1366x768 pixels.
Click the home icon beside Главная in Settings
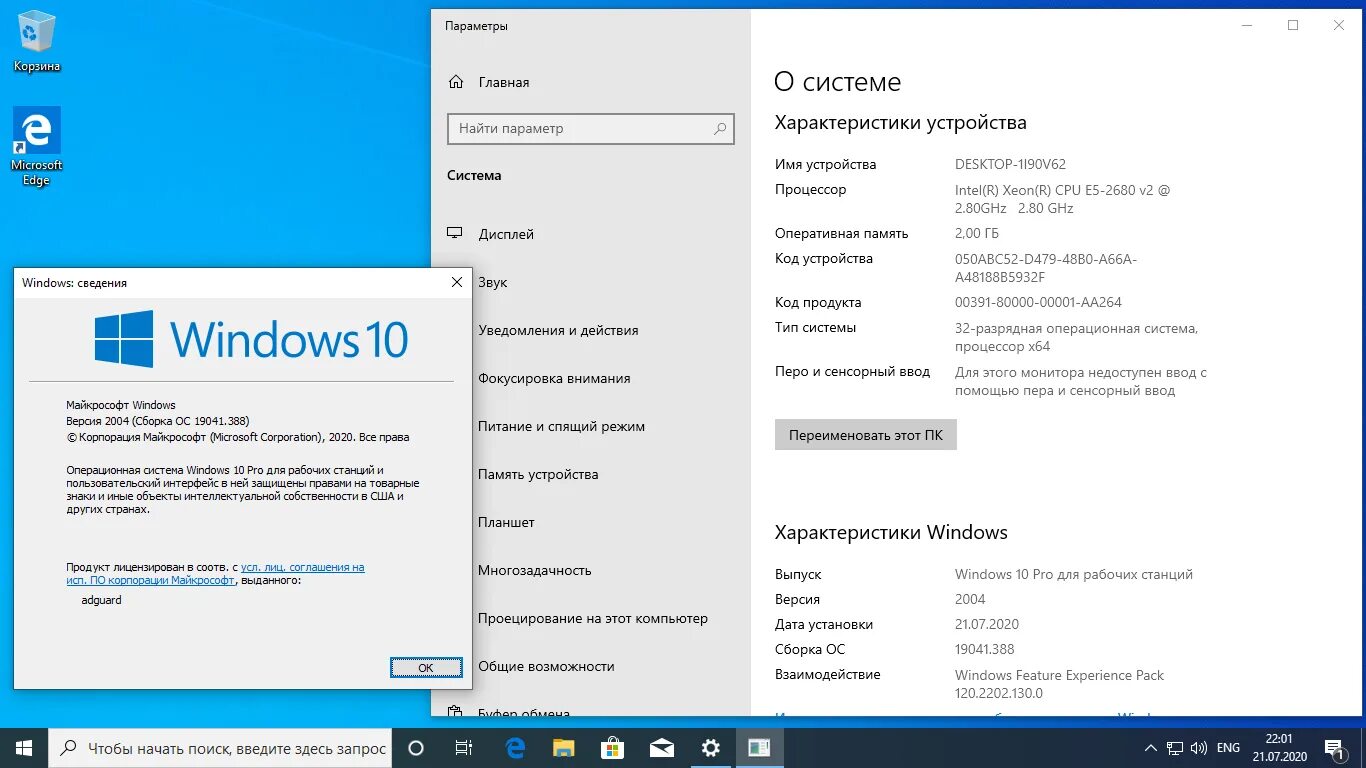[456, 82]
